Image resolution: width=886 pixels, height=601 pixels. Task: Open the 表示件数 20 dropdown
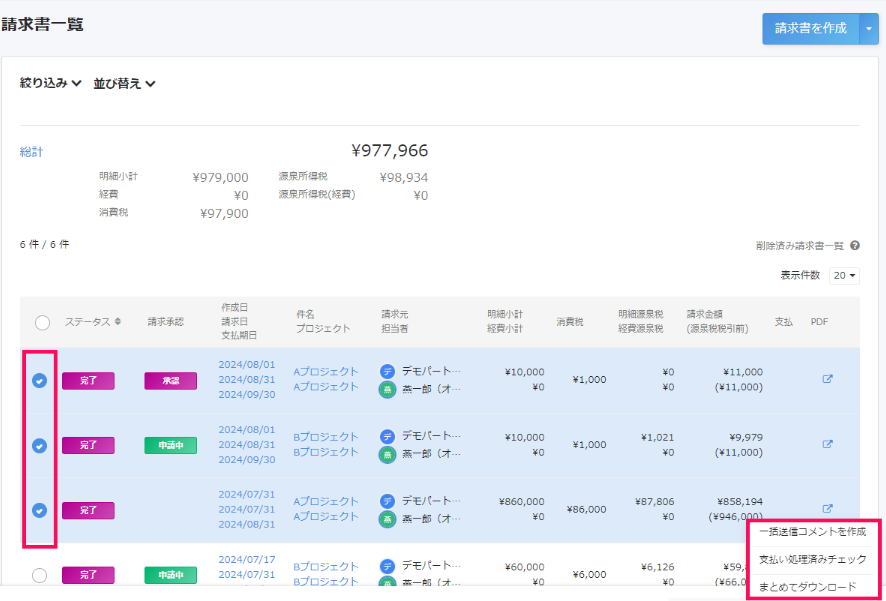tap(844, 276)
